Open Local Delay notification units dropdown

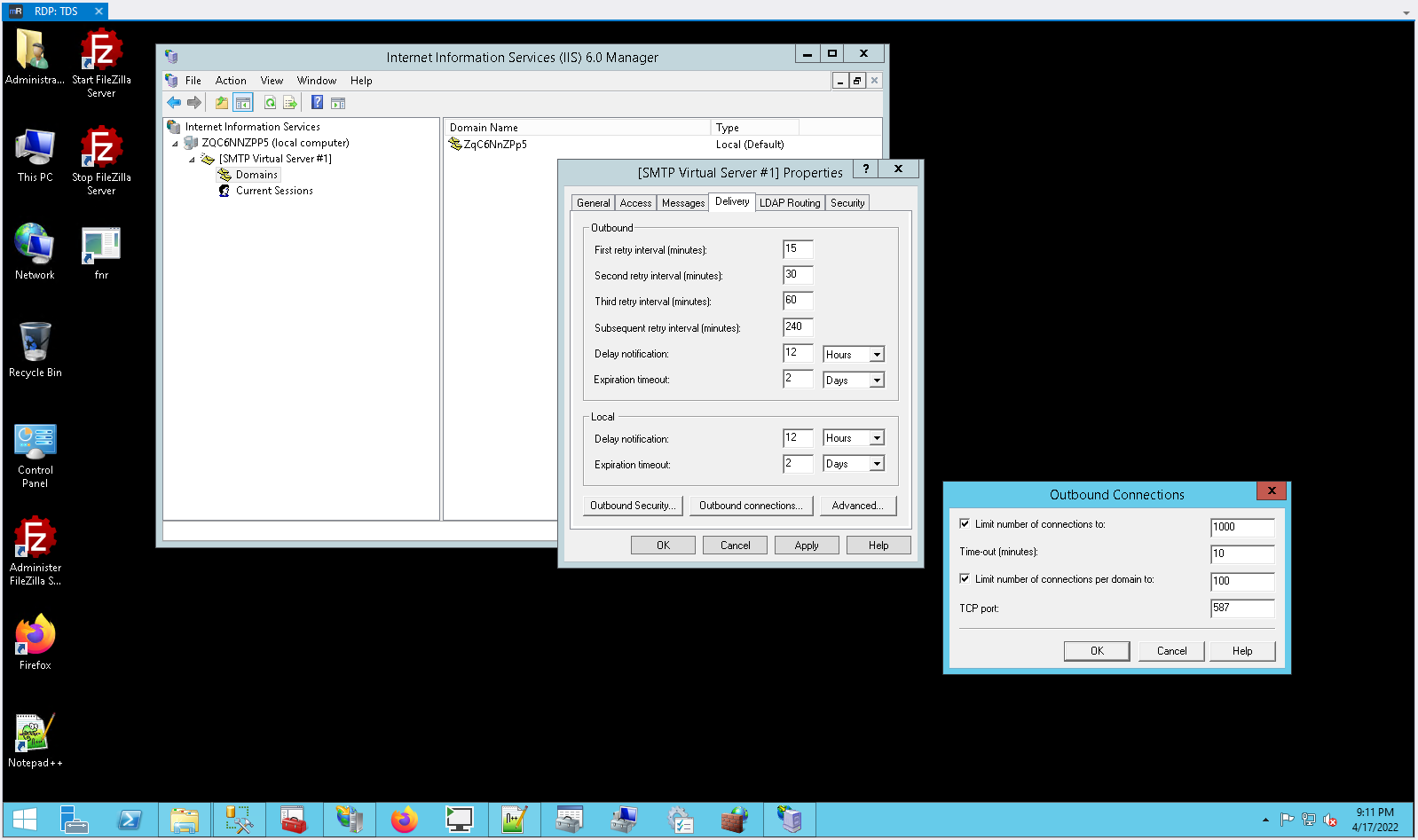(x=877, y=438)
